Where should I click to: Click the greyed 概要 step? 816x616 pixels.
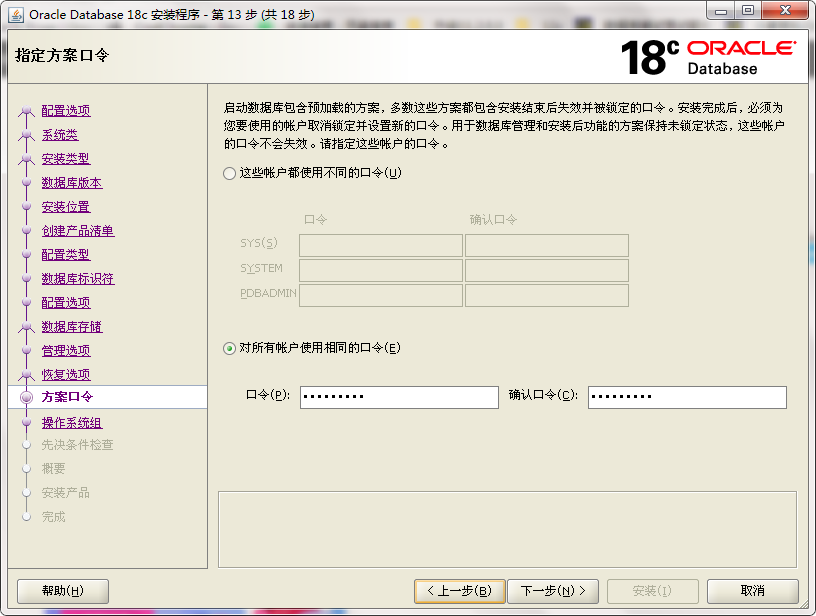54,469
